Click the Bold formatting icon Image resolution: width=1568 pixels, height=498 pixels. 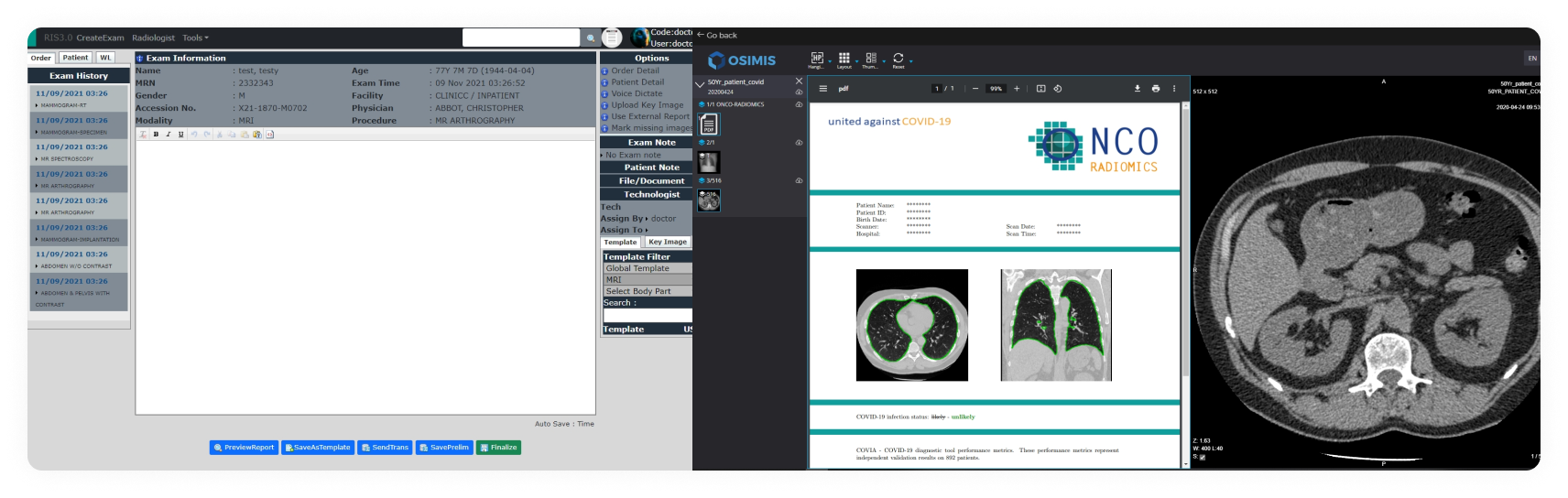coord(156,135)
